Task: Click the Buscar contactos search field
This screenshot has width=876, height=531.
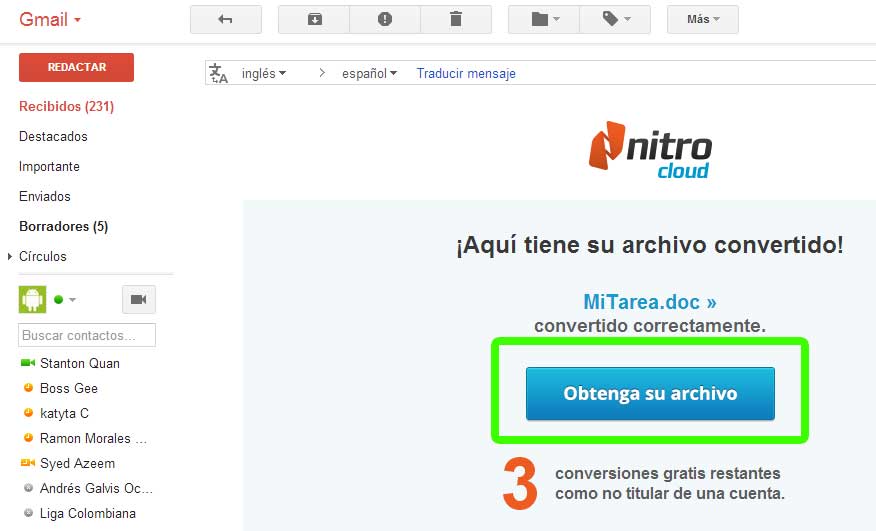Action: click(87, 335)
